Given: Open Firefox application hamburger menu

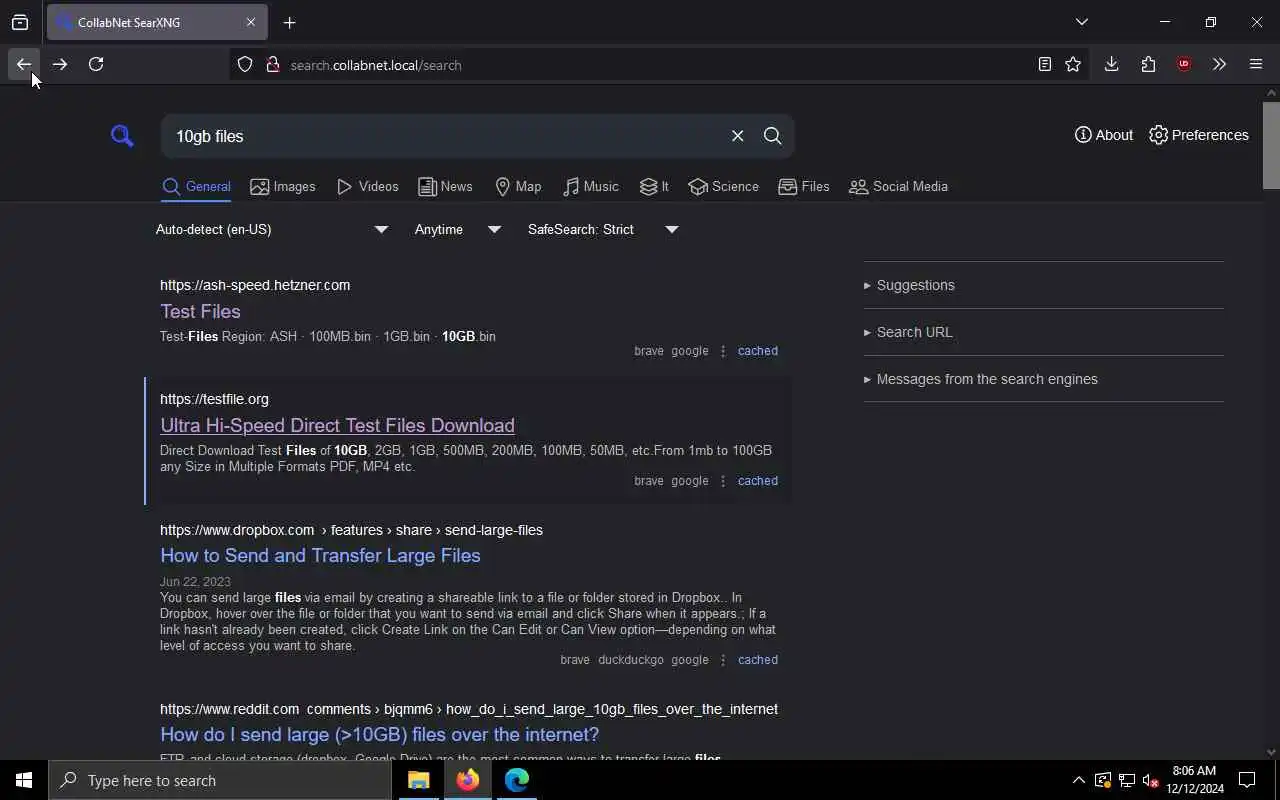Looking at the screenshot, I should 1256,64.
